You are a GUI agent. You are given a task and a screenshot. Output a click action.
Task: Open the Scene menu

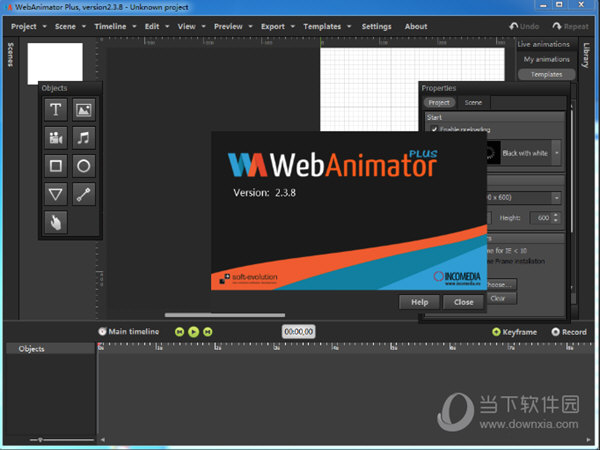coord(70,26)
